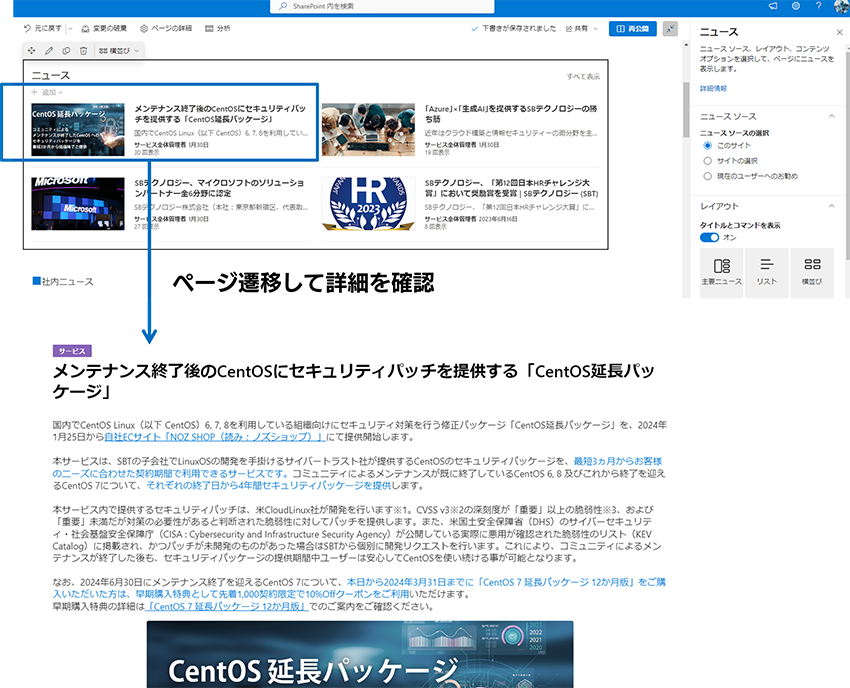Click the CentOS 延長パッケージ article banner image
Viewport: 850px width, 688px height.
[360, 654]
